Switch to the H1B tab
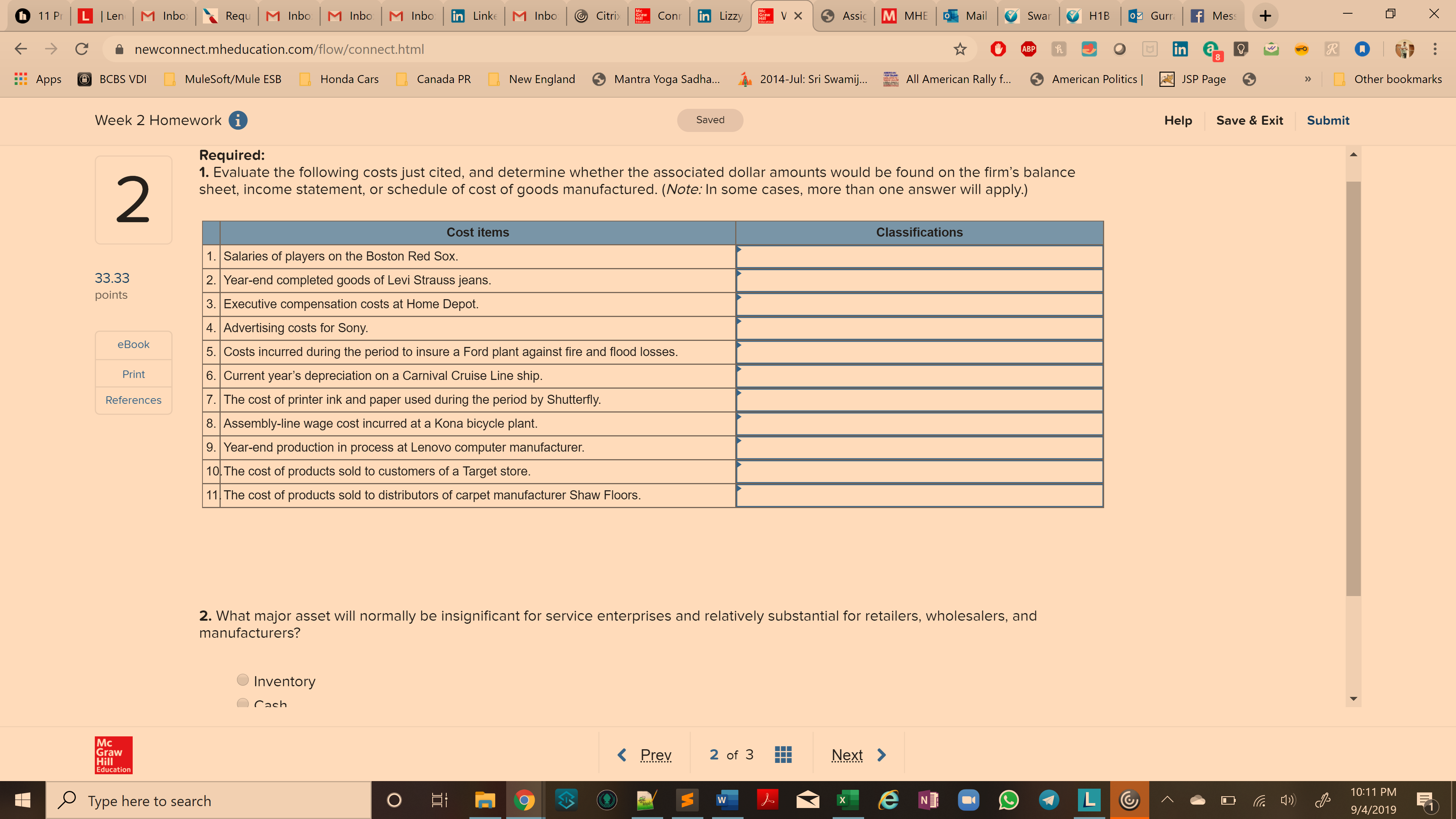This screenshot has width=1456, height=819. [1090, 16]
